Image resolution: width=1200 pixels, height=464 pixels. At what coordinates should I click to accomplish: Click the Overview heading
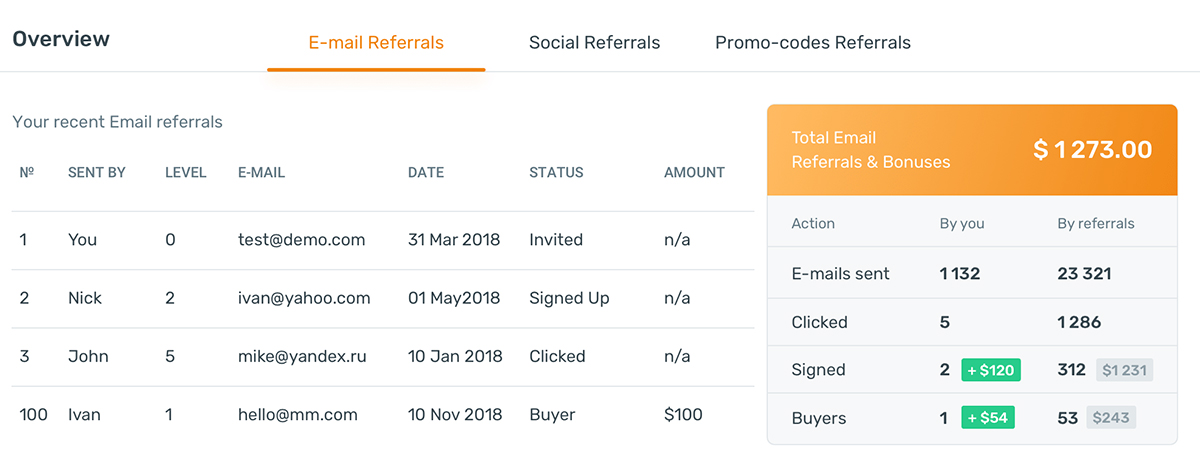pyautogui.click(x=61, y=40)
